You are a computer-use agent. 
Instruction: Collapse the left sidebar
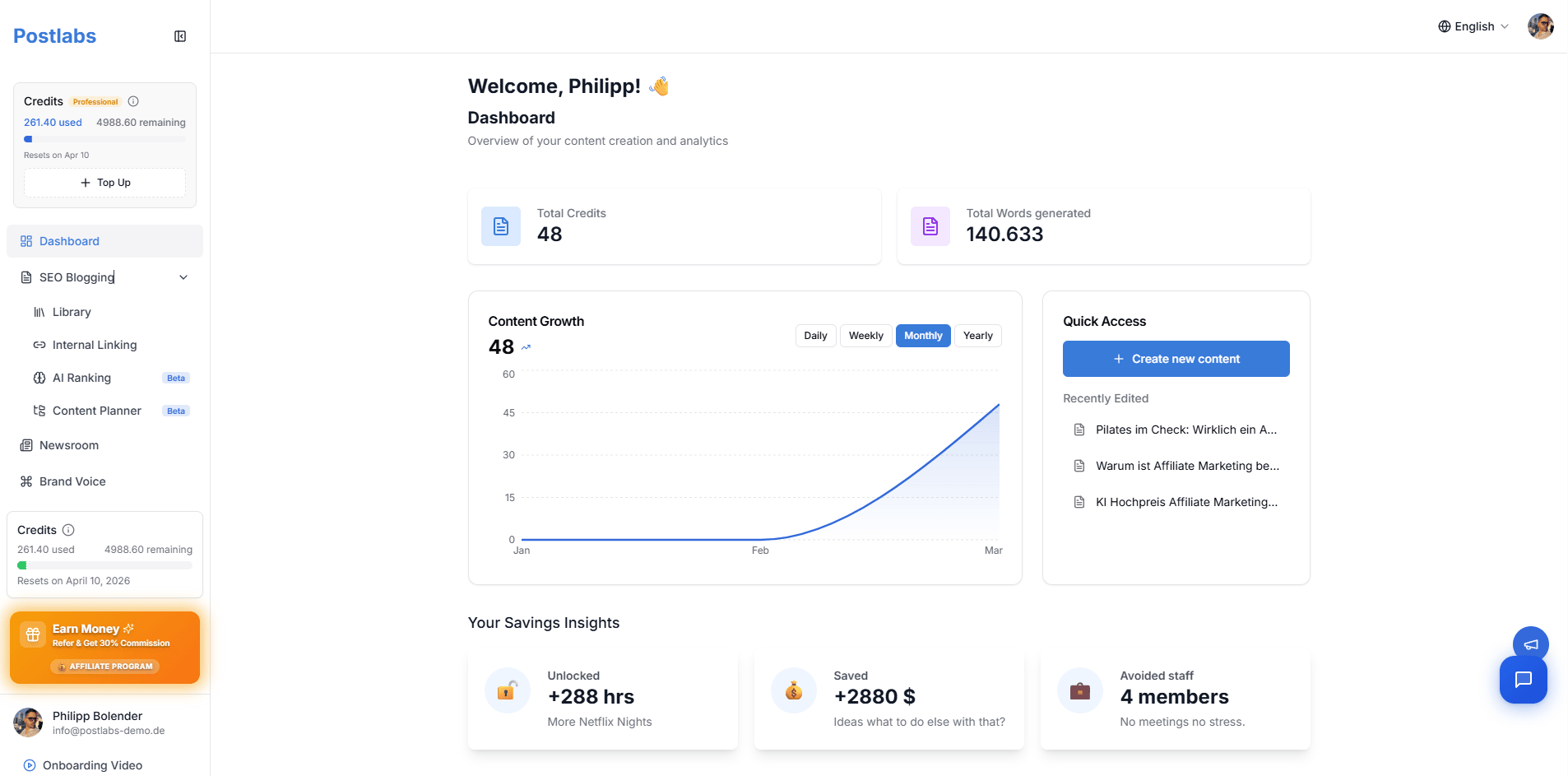click(x=180, y=36)
